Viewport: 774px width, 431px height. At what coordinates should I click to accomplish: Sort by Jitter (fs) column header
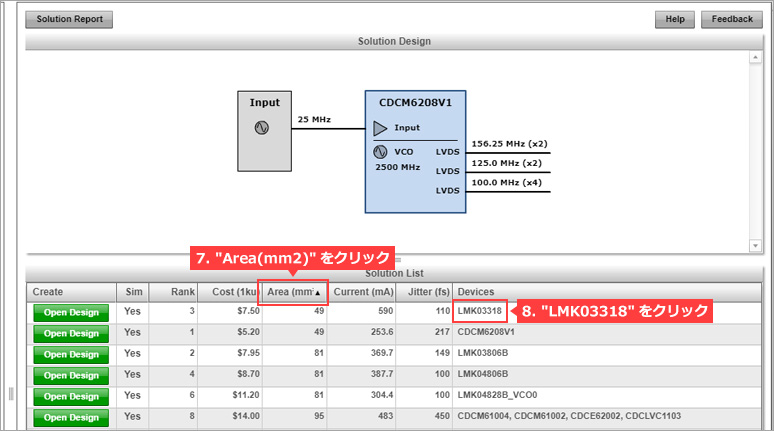point(424,292)
